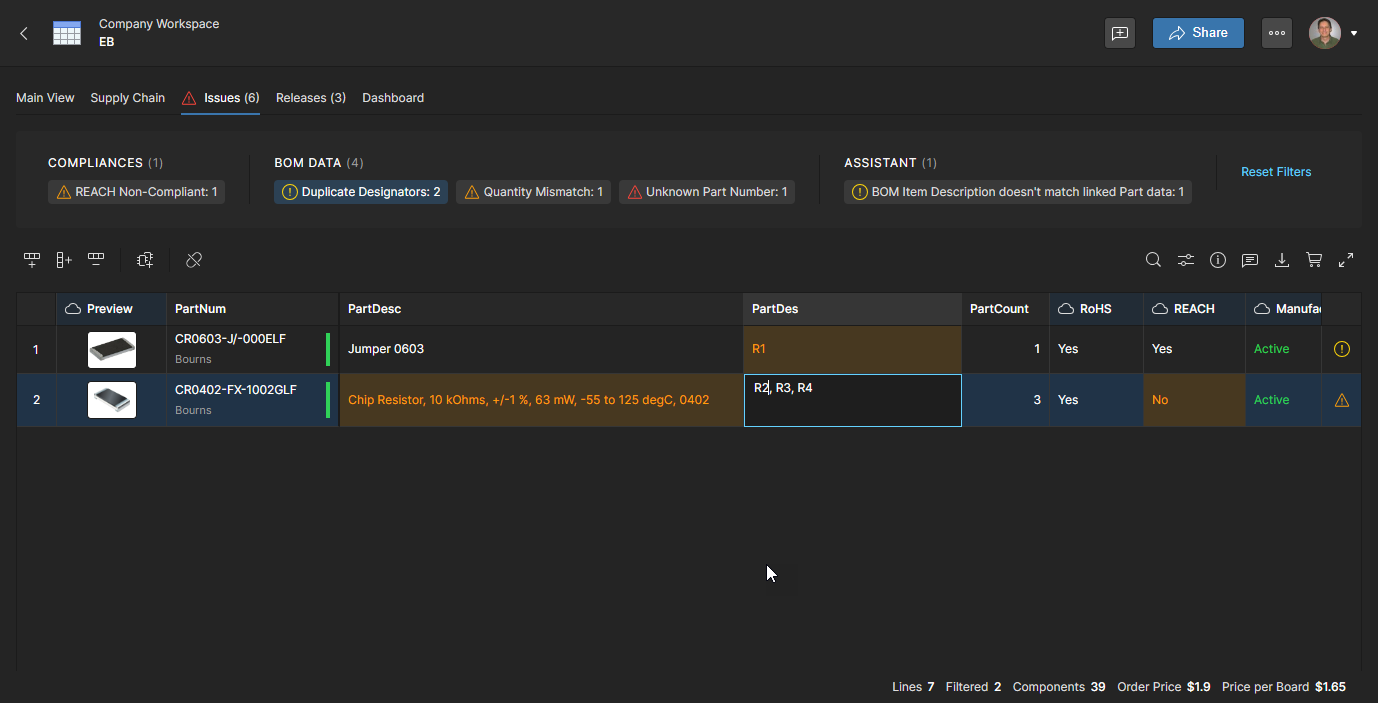1378x703 pixels.
Task: Open the three-dot more options menu
Action: coord(1276,33)
